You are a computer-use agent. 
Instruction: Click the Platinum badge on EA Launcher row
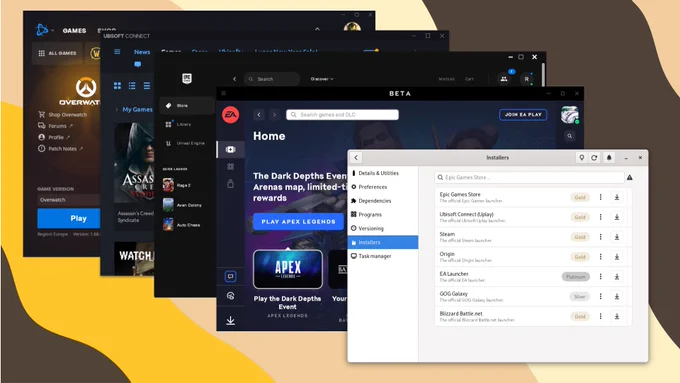[575, 277]
